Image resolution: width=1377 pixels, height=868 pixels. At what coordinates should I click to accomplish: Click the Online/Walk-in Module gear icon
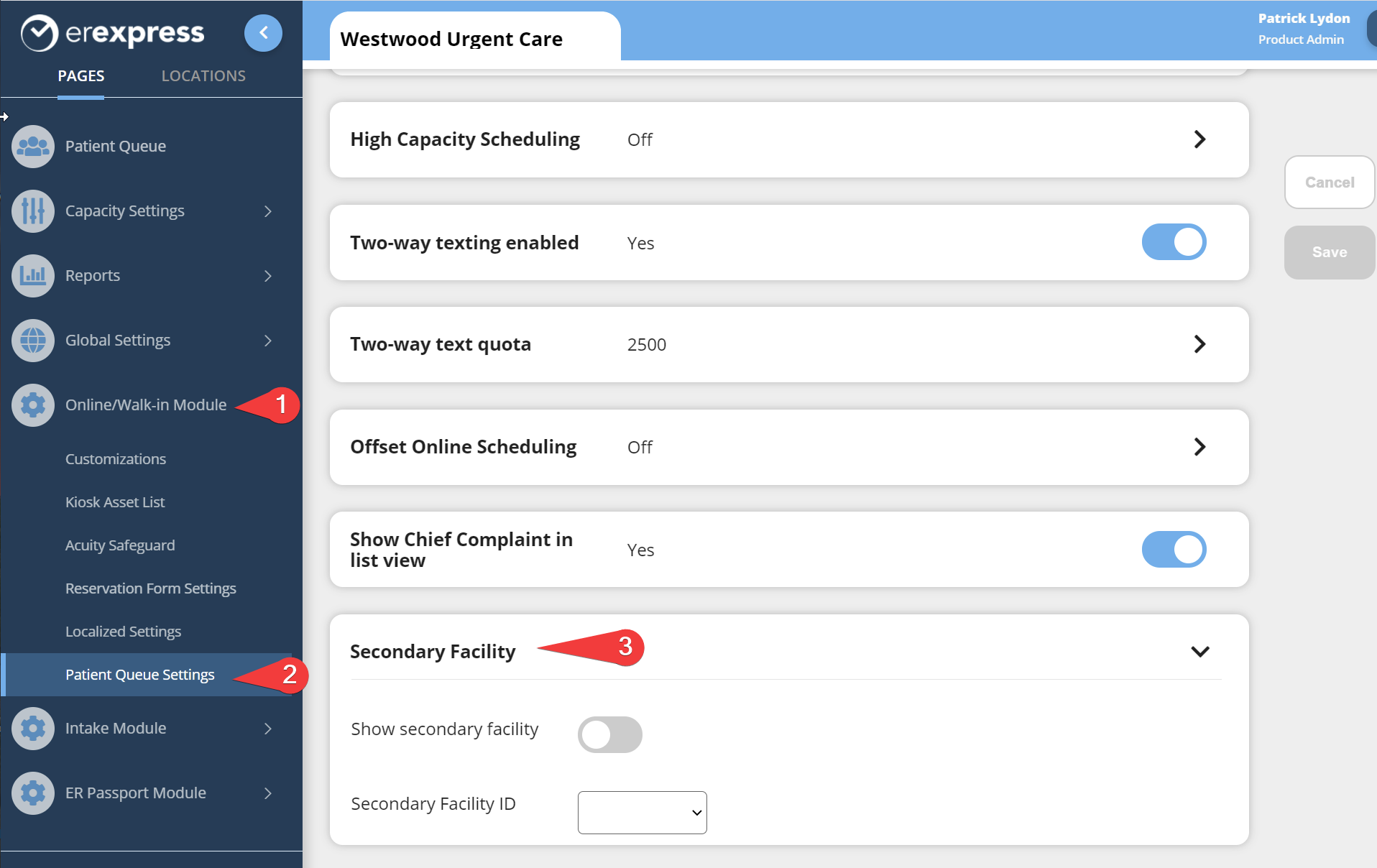[33, 405]
